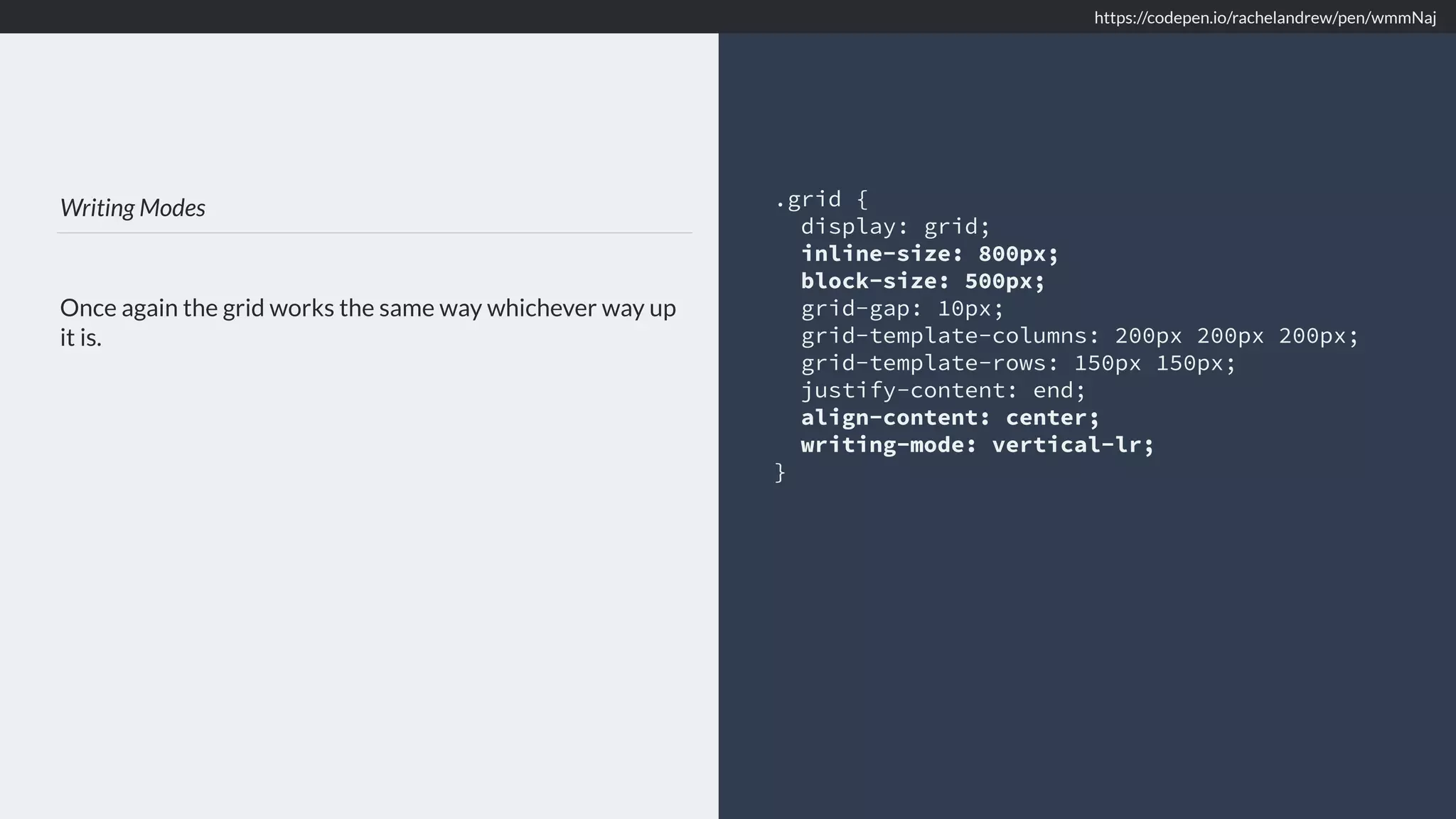
Task: Select the 'display: grid;' code line
Action: (895, 227)
